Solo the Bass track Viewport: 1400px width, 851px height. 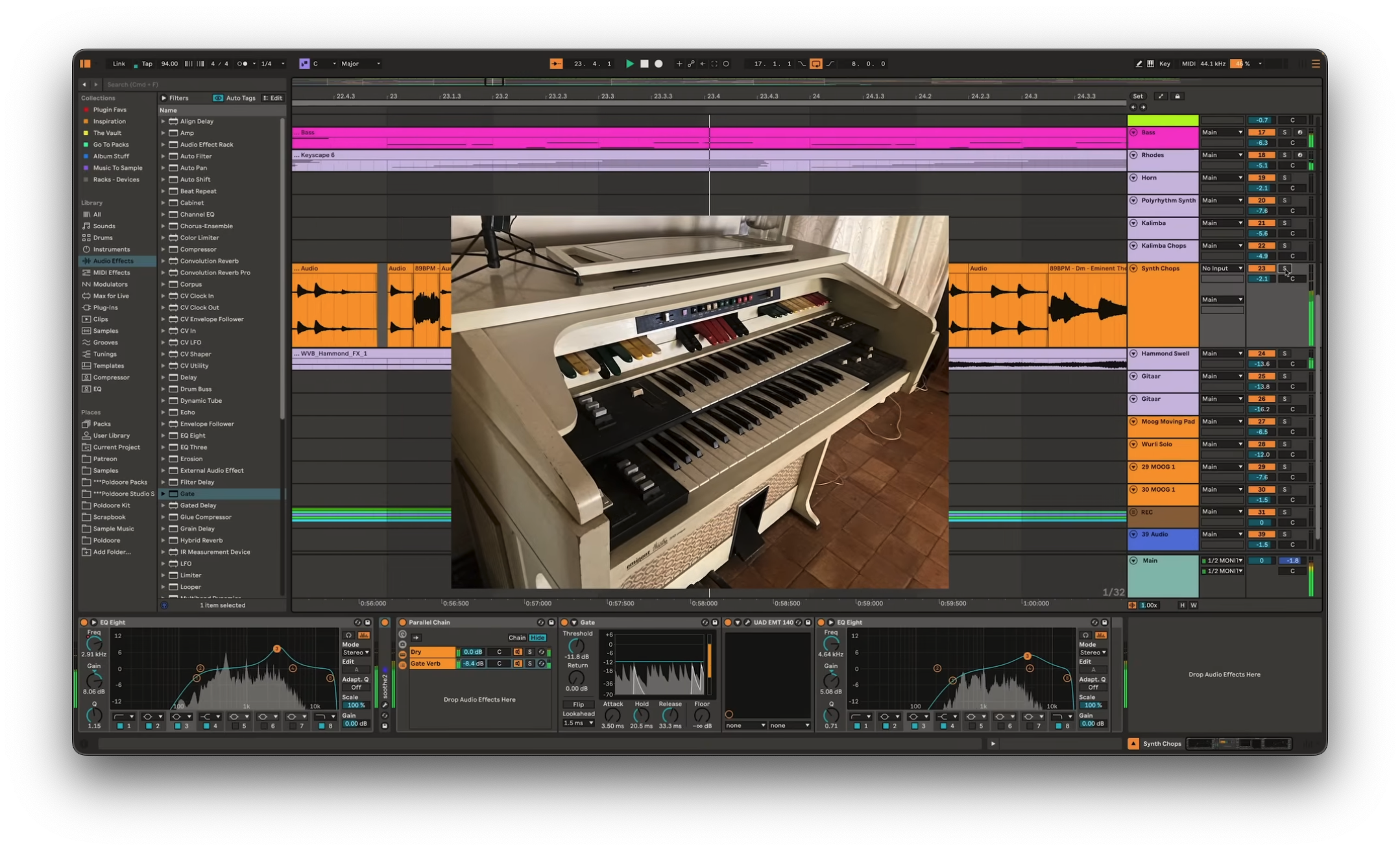[1284, 132]
